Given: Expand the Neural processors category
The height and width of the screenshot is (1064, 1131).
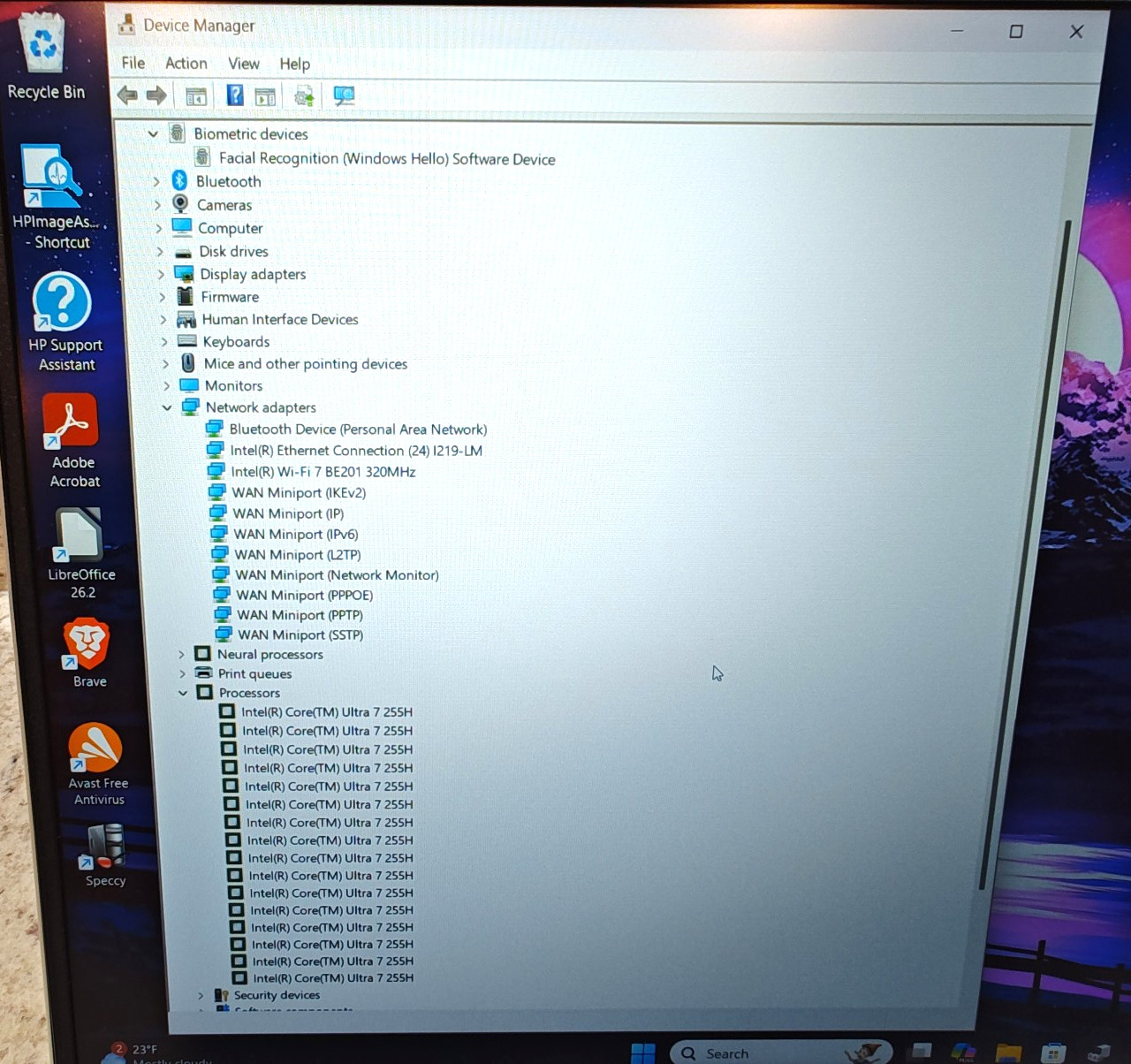Looking at the screenshot, I should tap(181, 654).
